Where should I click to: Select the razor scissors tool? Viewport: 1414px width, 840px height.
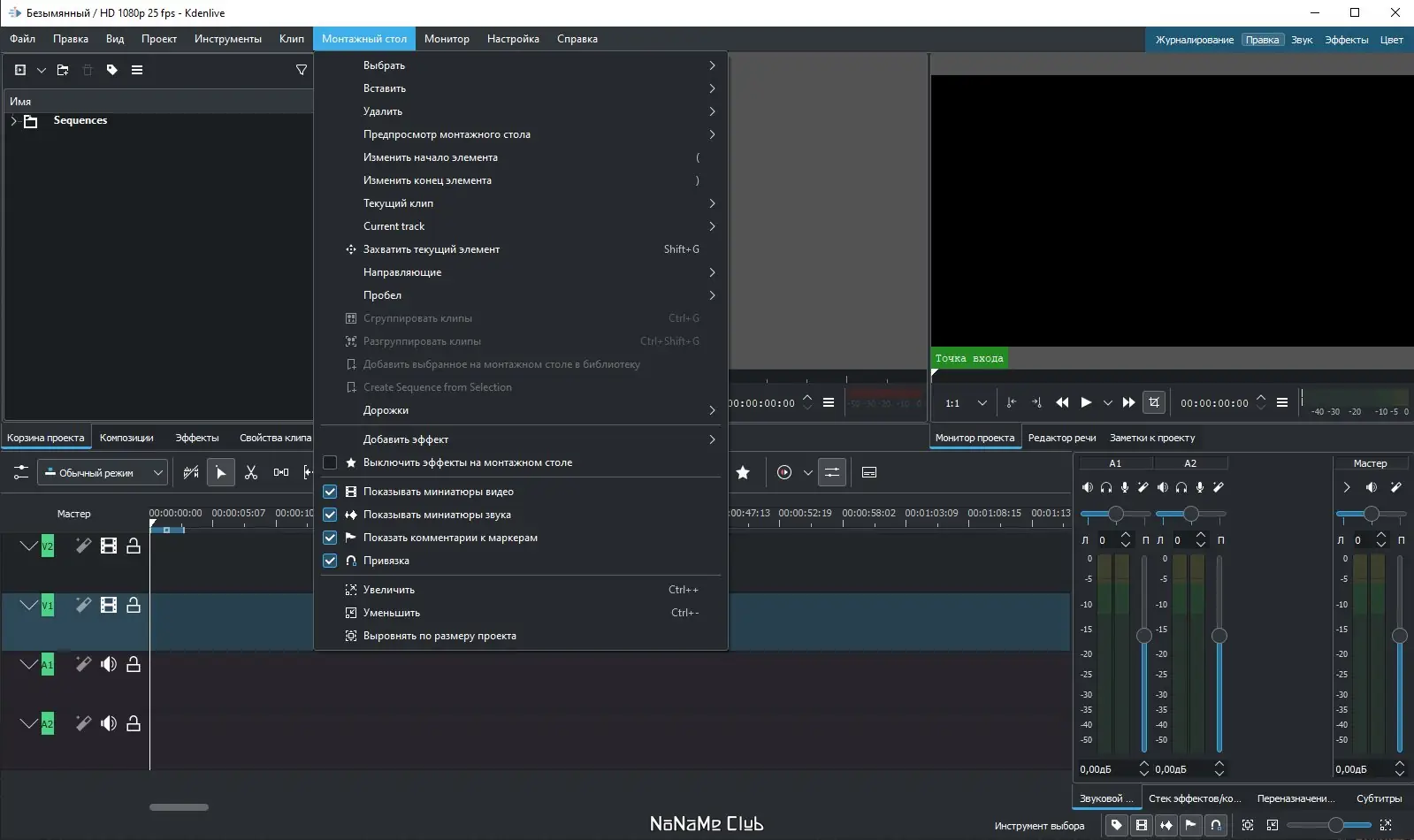click(251, 473)
